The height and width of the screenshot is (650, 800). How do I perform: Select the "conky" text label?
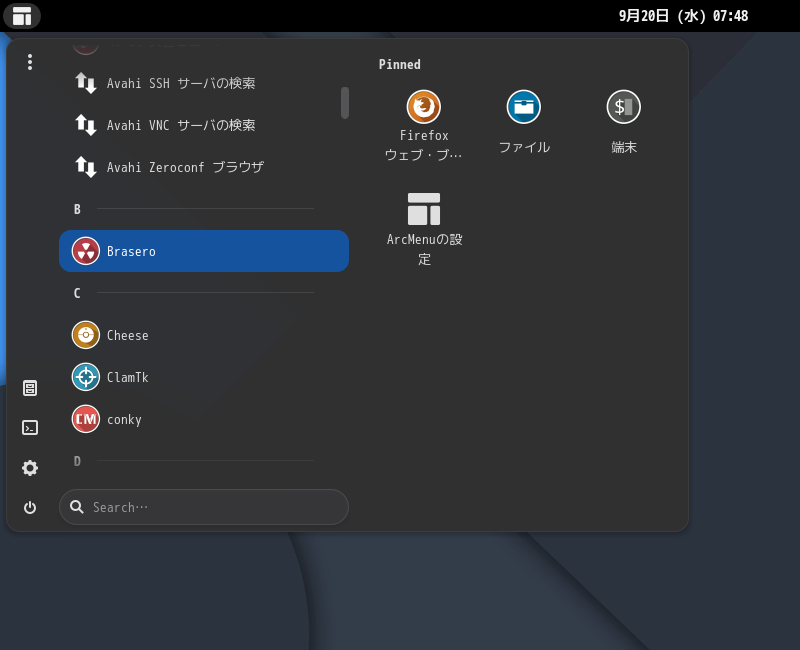tap(124, 420)
